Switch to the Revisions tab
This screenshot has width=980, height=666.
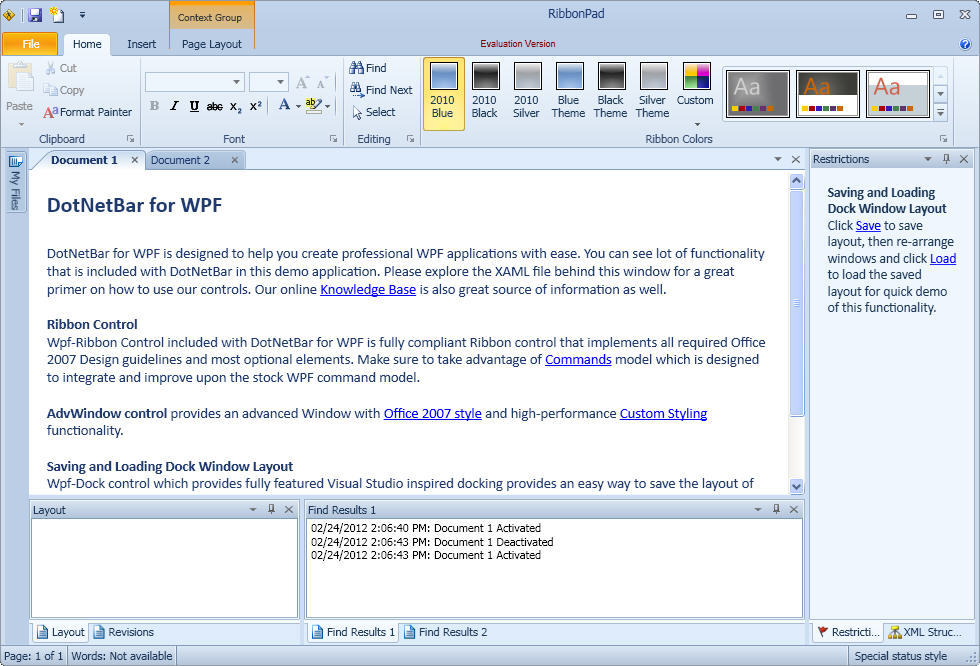pyautogui.click(x=124, y=632)
